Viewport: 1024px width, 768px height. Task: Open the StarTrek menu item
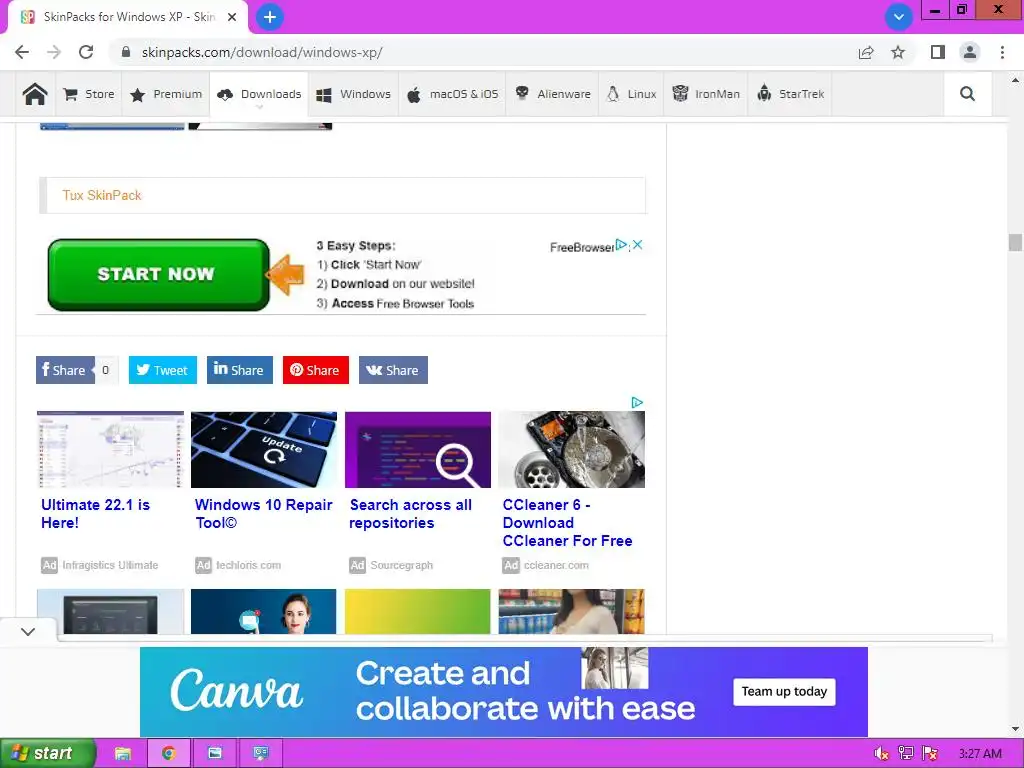(x=790, y=94)
